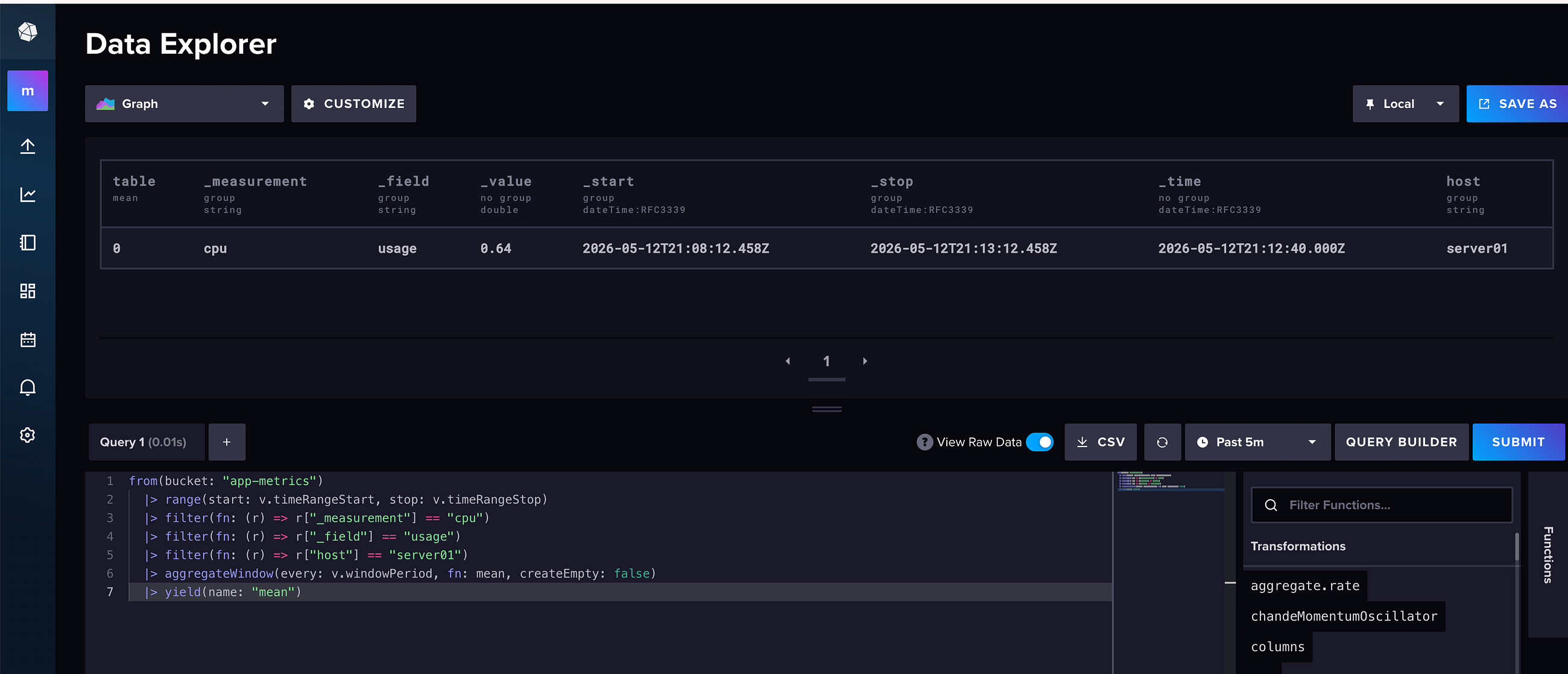
Task: Click the functions list scrollbar
Action: 1517,547
